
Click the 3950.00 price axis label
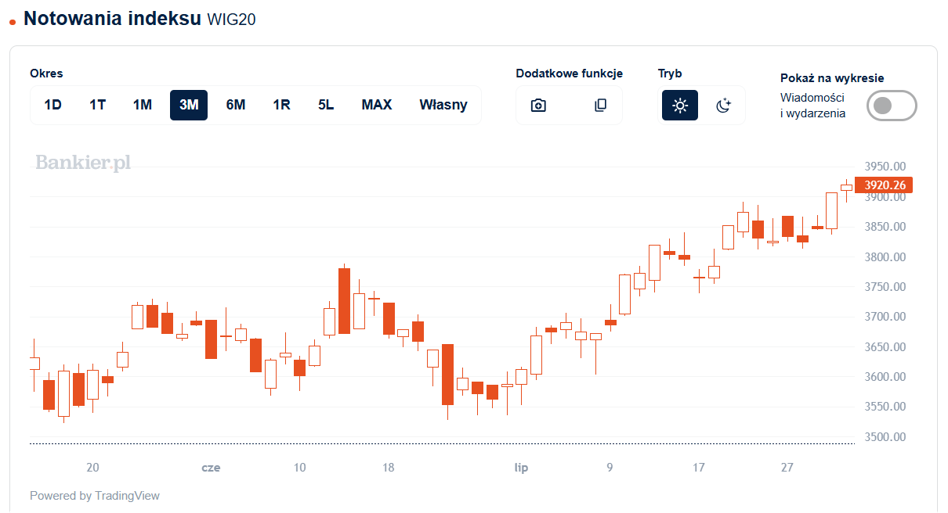(x=885, y=166)
